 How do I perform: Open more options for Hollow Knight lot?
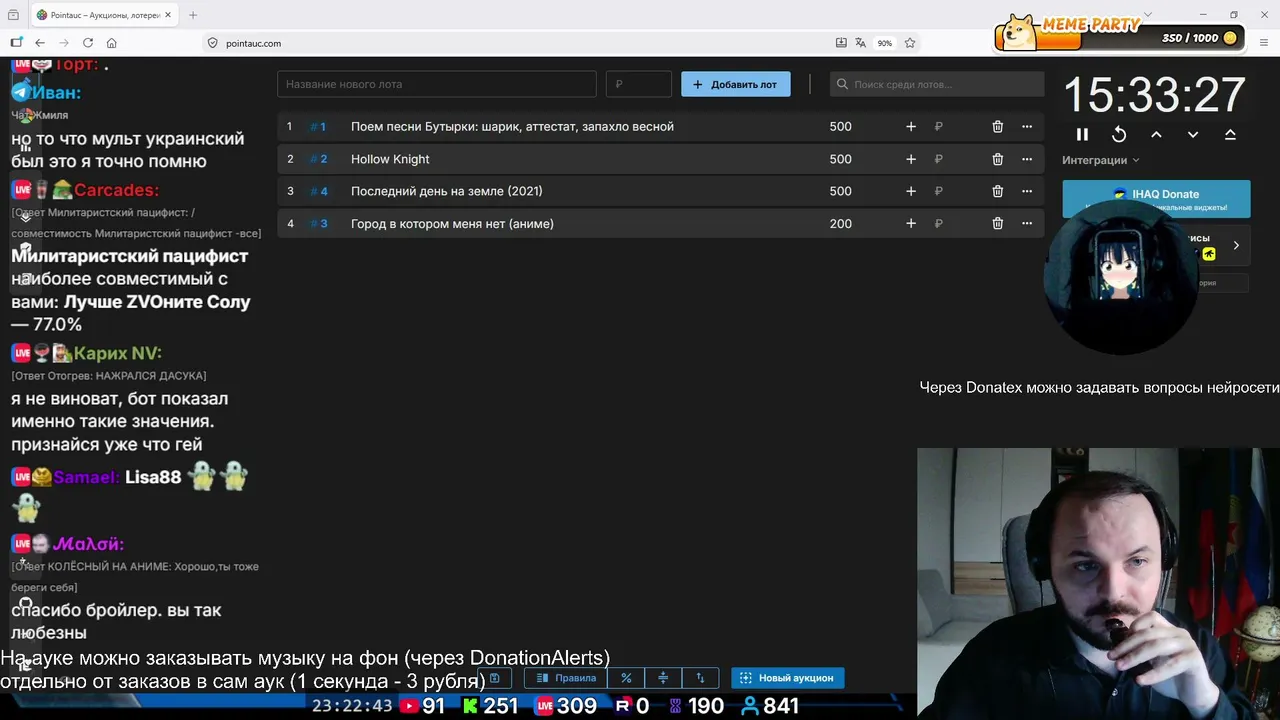pos(1026,159)
